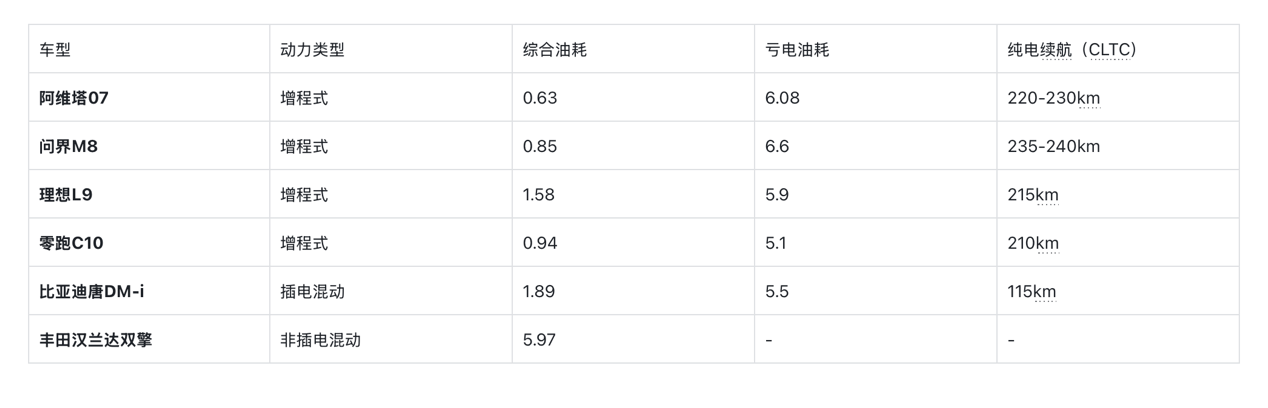Select the 问界M8 model name cell
Screen dimensions: 1268x408
click(x=69, y=147)
